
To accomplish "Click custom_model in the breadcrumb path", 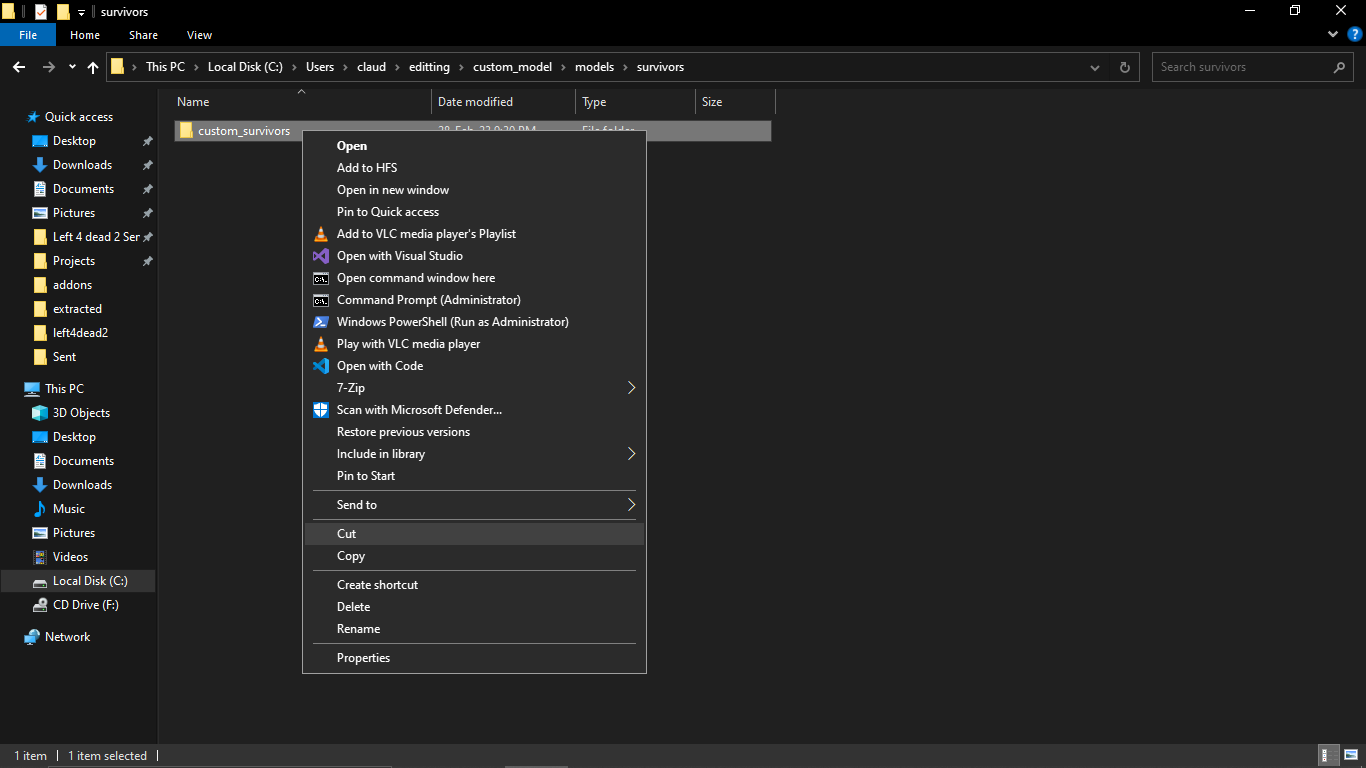I will 512,67.
